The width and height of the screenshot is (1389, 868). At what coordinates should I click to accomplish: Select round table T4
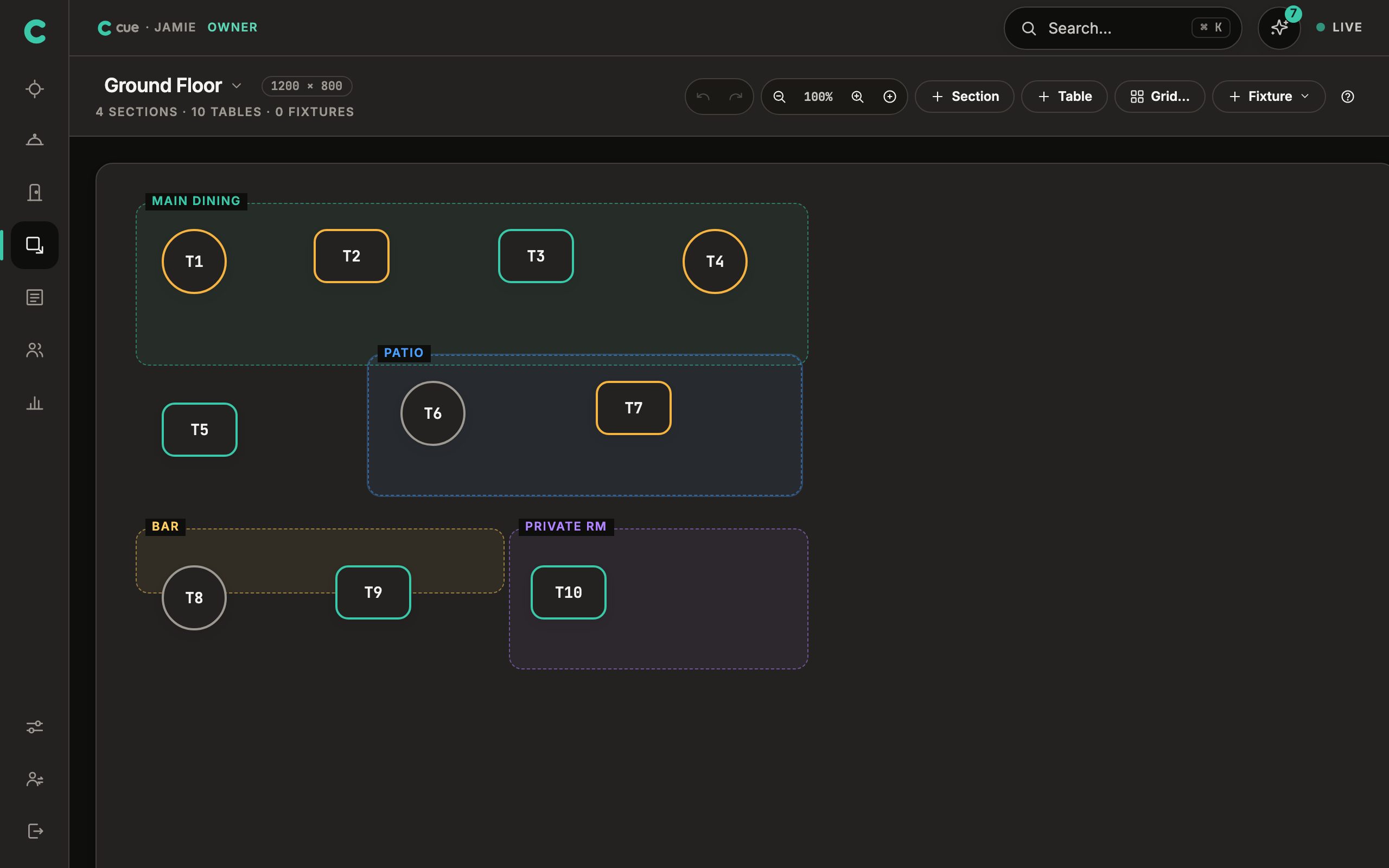point(715,262)
